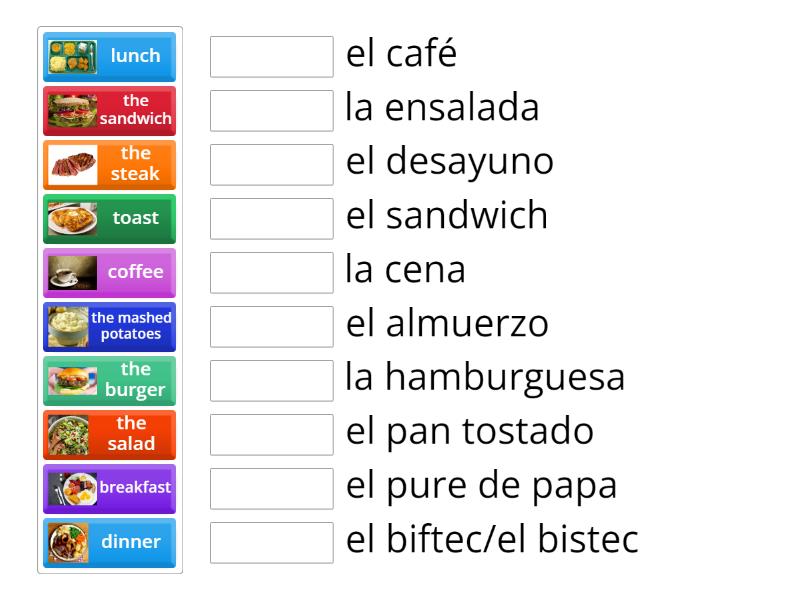Click the sandwich picture tile
The image size is (800, 600).
(x=109, y=111)
